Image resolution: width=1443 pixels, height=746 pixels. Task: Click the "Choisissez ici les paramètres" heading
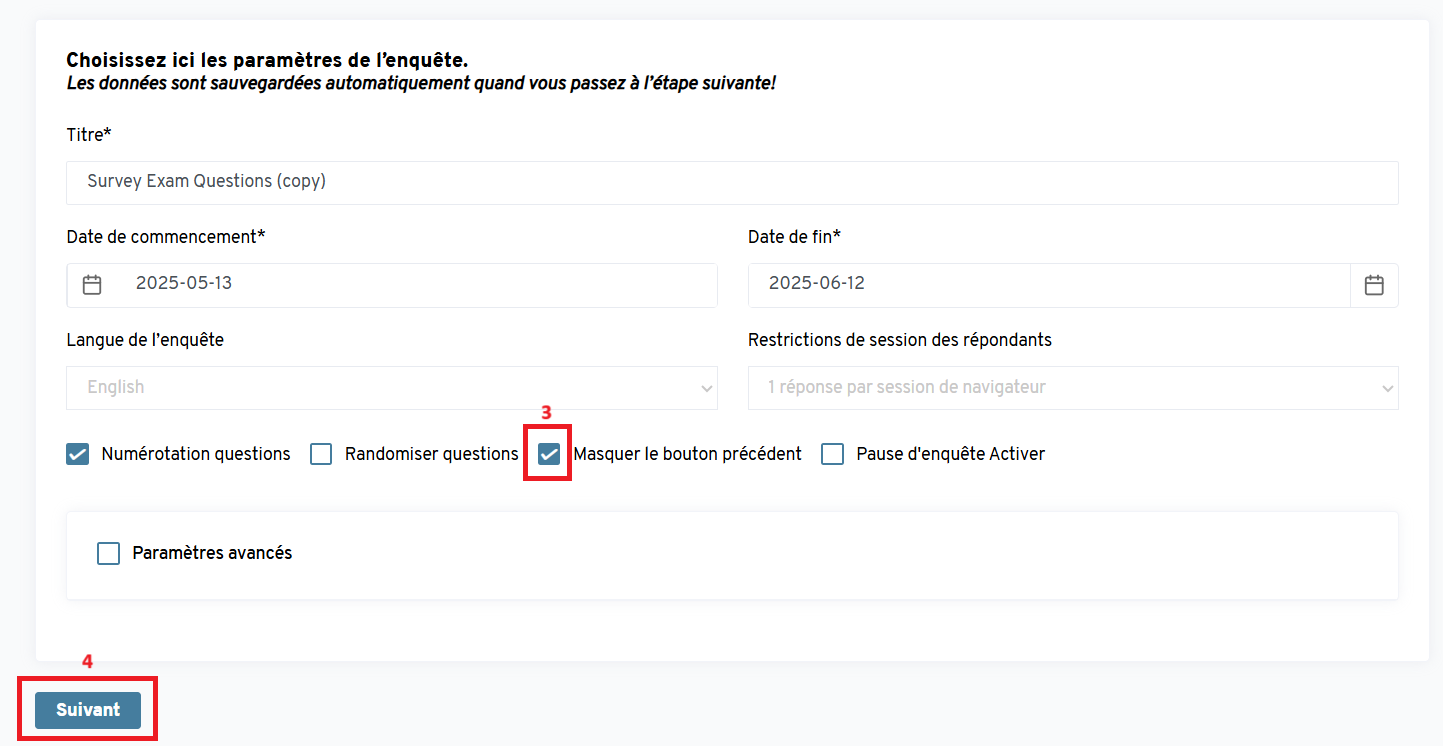pos(267,61)
